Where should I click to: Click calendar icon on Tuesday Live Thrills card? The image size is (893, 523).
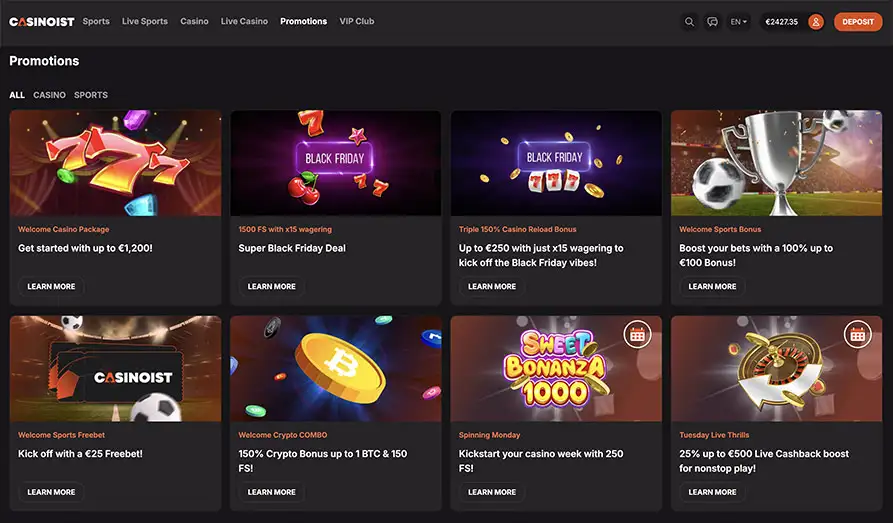click(857, 335)
